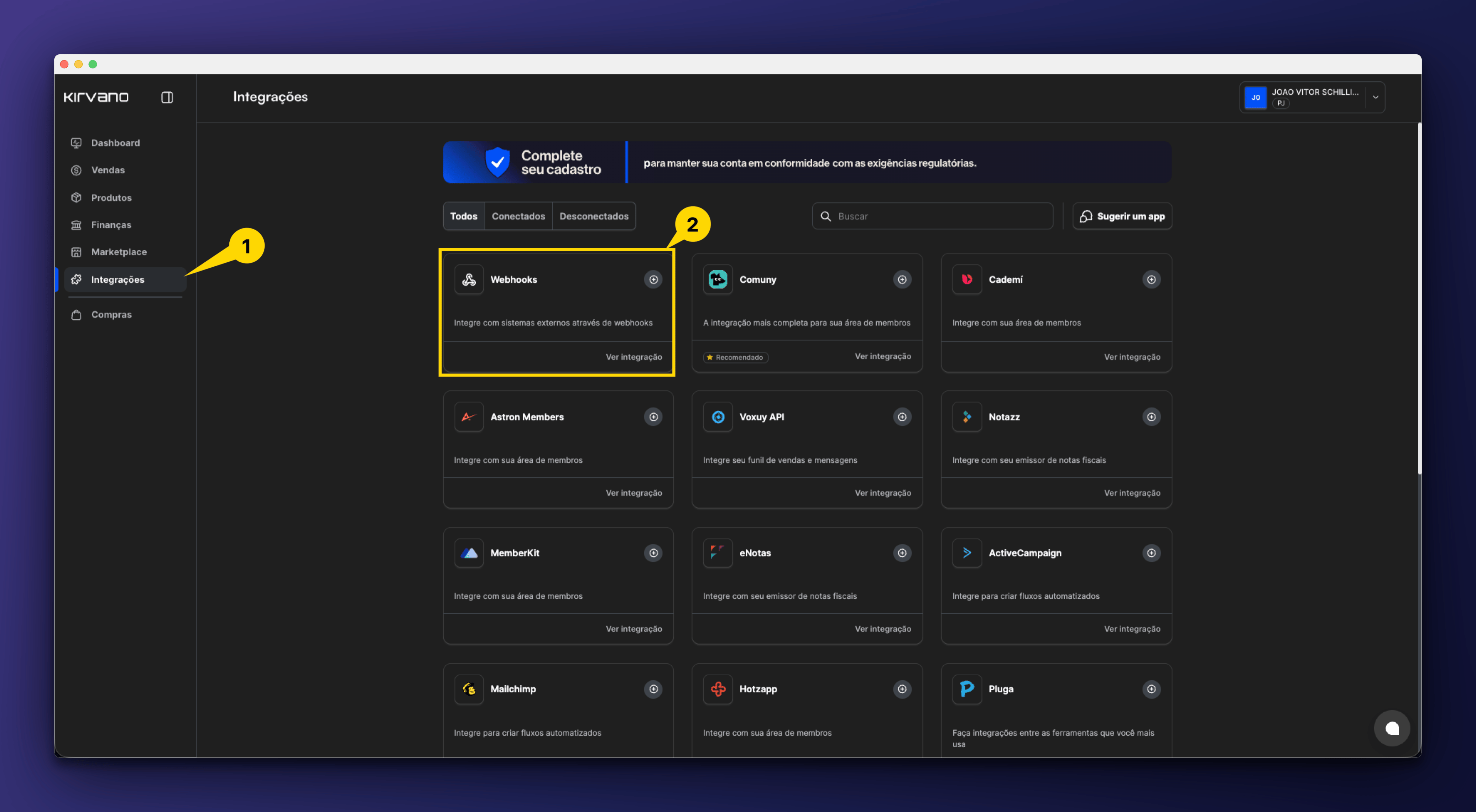Click the Integrações page heading

[x=270, y=97]
